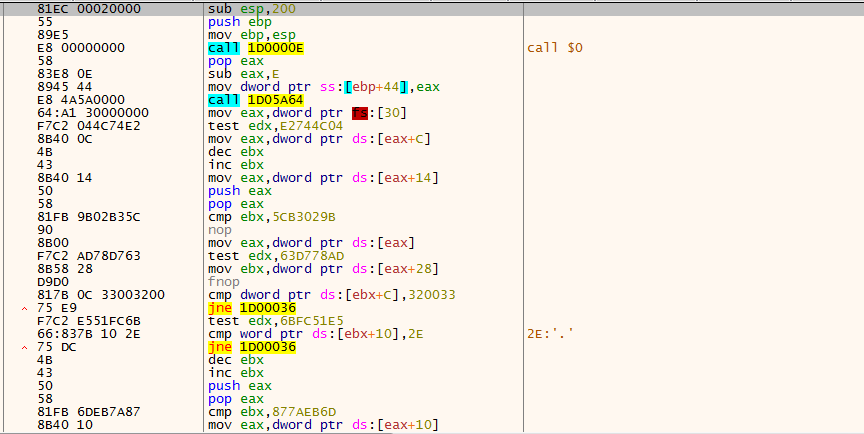Select the 'test edx,63D778AD' instruction
864x434 pixels.
[276, 256]
